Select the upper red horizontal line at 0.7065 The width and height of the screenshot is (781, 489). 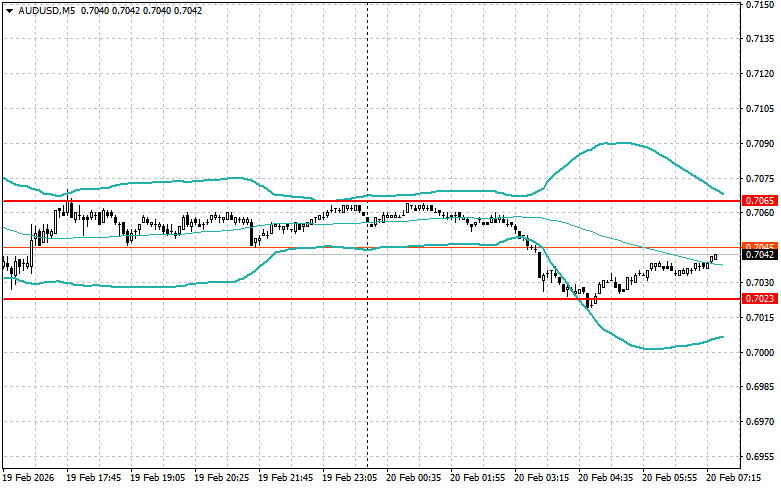[x=371, y=201]
